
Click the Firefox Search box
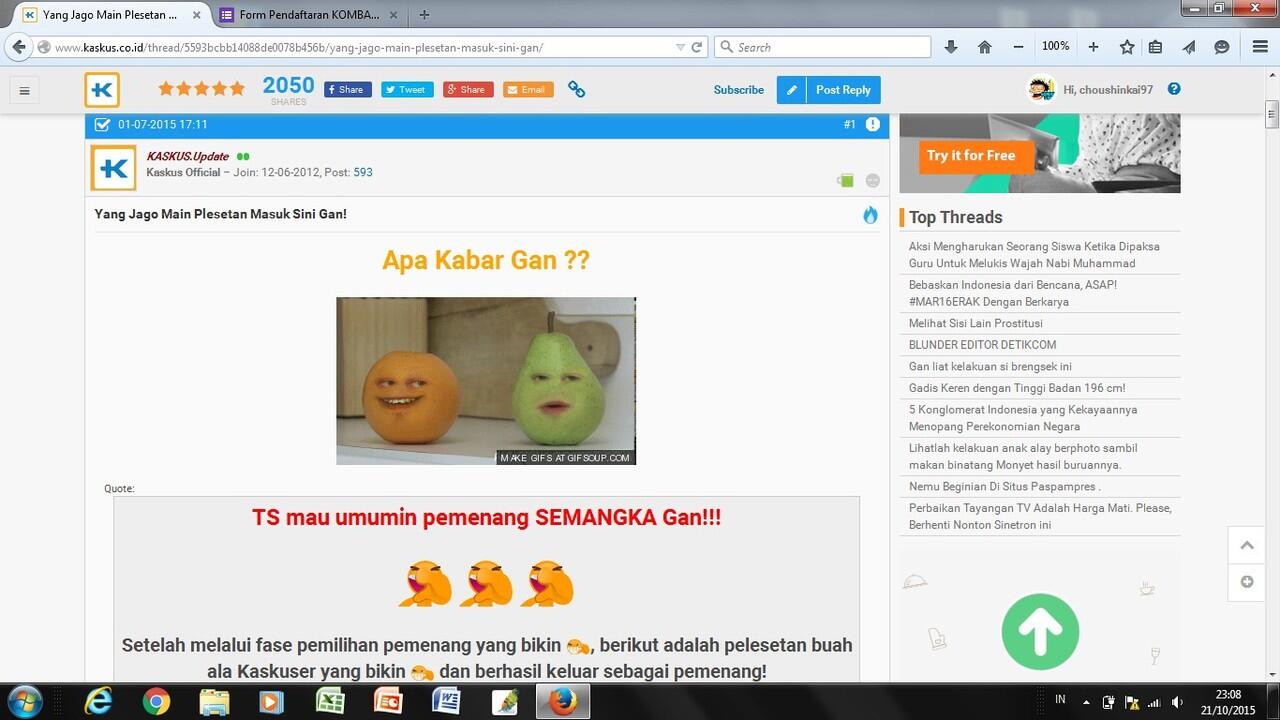822,47
